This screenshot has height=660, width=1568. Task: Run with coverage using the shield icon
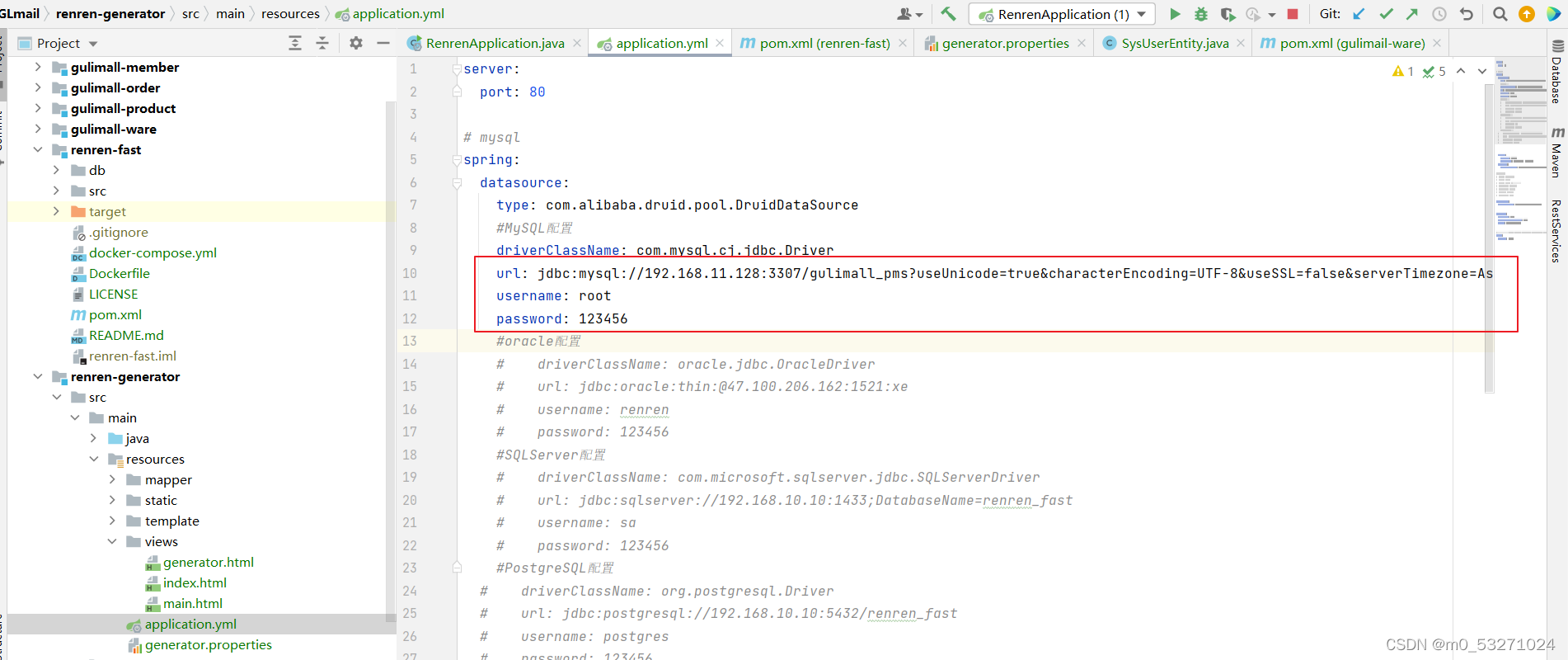pyautogui.click(x=1228, y=14)
